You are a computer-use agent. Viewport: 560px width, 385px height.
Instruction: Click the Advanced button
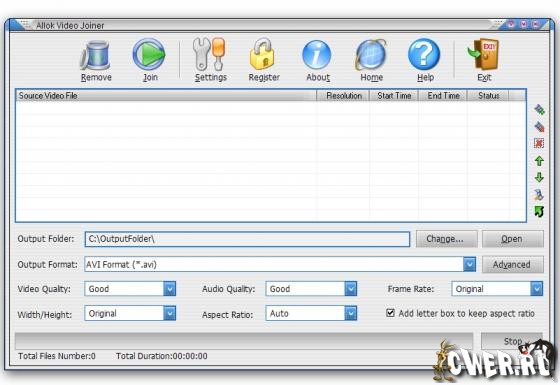pos(513,265)
